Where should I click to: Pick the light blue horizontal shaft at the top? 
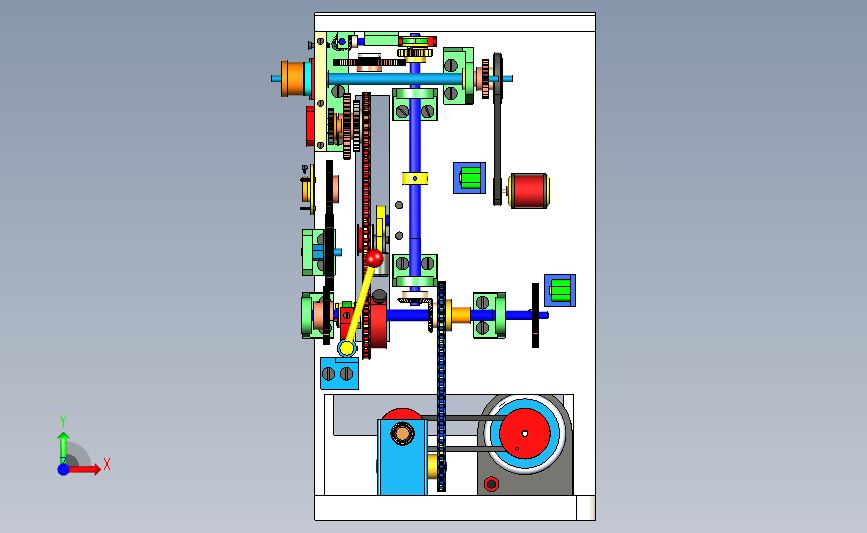pos(396,79)
